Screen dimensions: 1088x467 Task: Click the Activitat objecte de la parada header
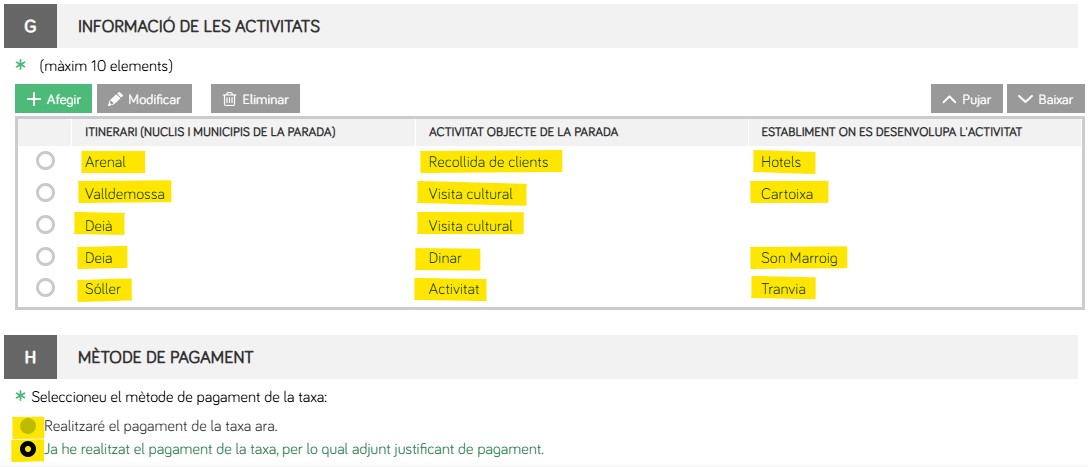(523, 132)
